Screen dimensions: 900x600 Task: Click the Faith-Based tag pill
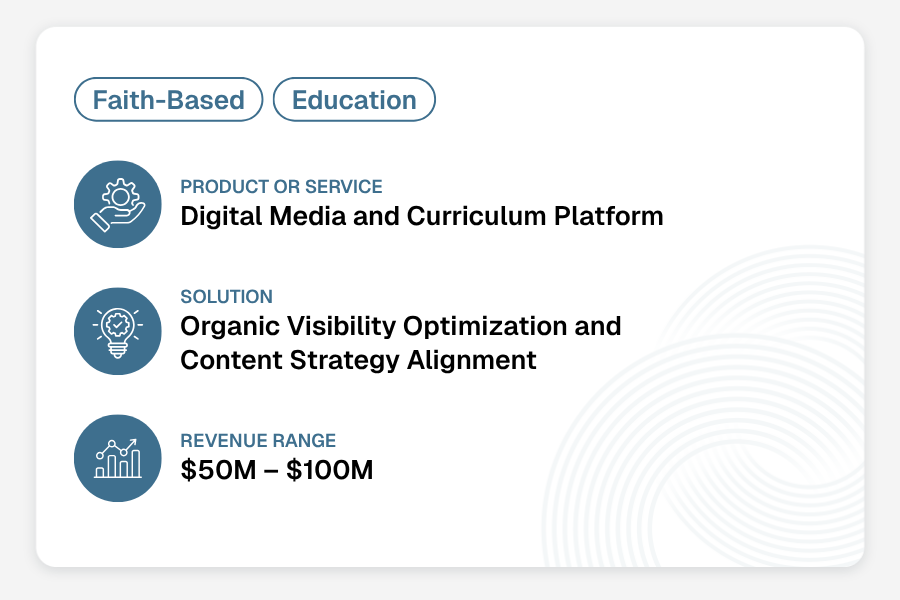168,99
